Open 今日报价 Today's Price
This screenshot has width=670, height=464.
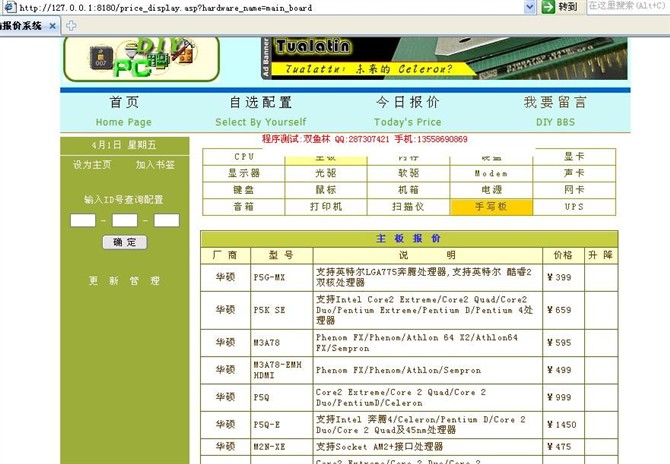coord(408,112)
